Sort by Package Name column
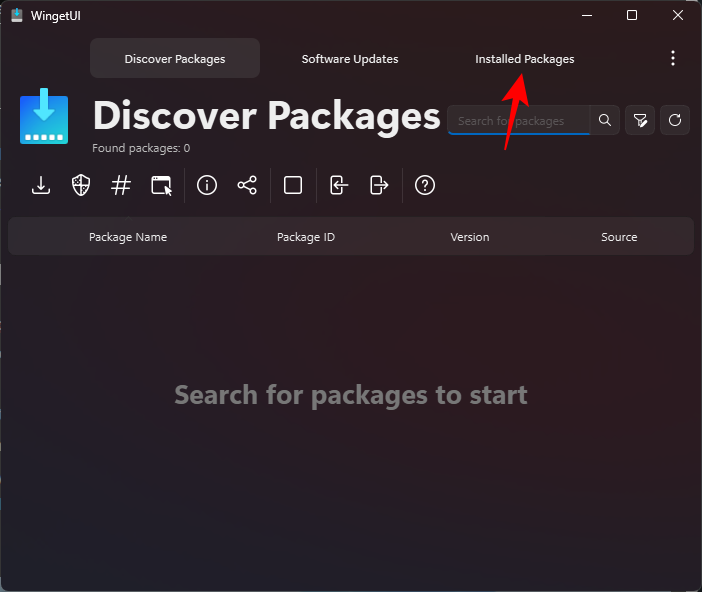 coord(128,237)
